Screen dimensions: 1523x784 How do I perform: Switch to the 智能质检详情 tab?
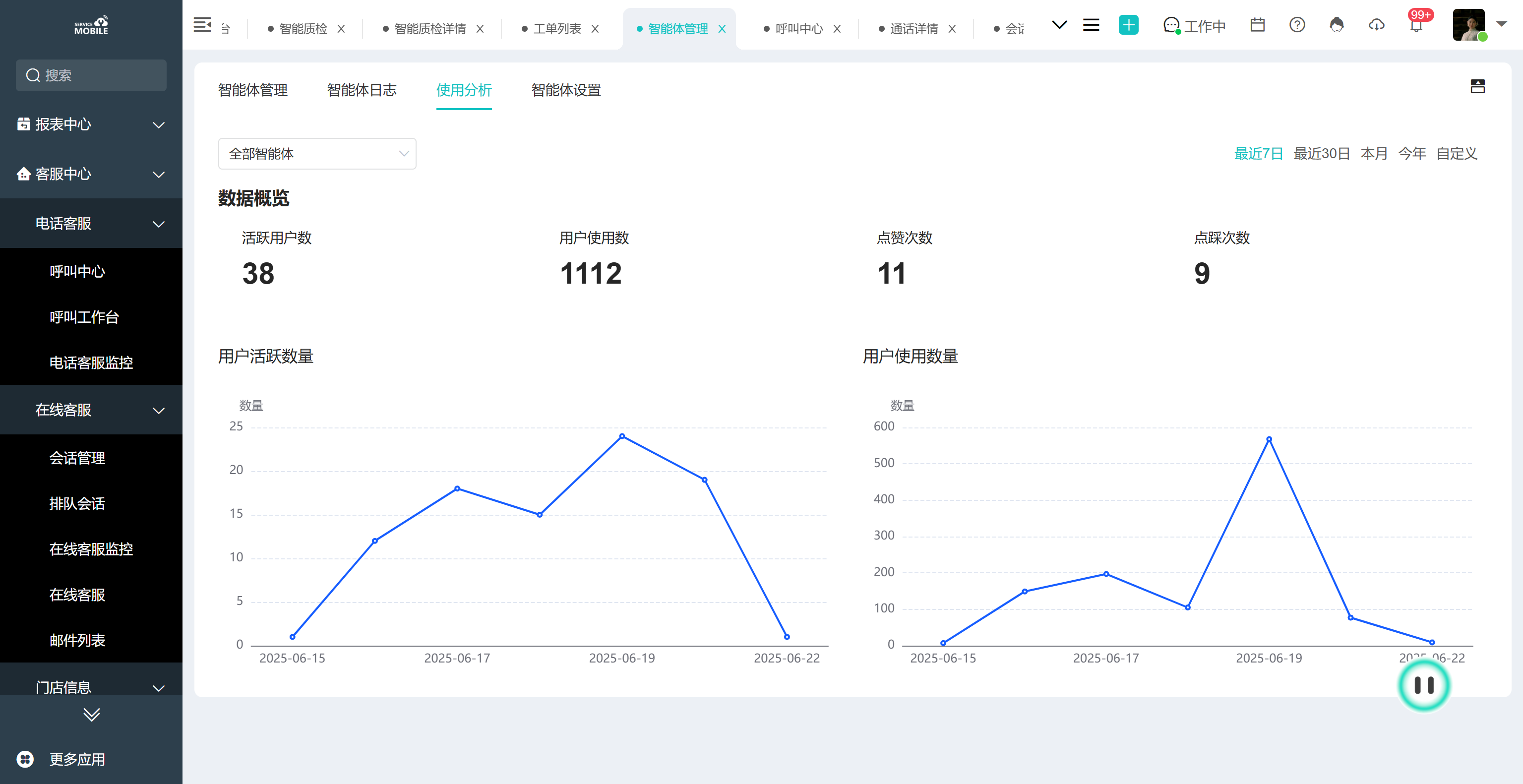(430, 28)
